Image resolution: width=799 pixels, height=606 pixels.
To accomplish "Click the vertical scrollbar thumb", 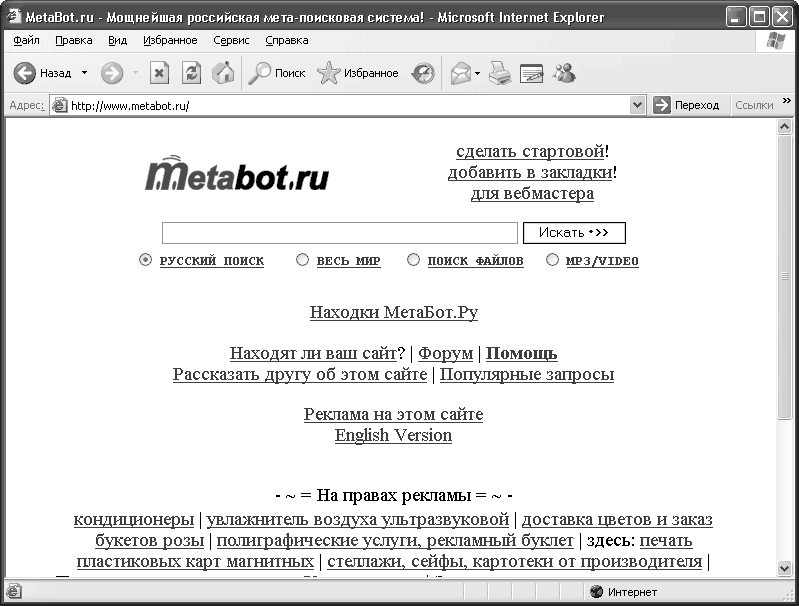I will pos(785,276).
